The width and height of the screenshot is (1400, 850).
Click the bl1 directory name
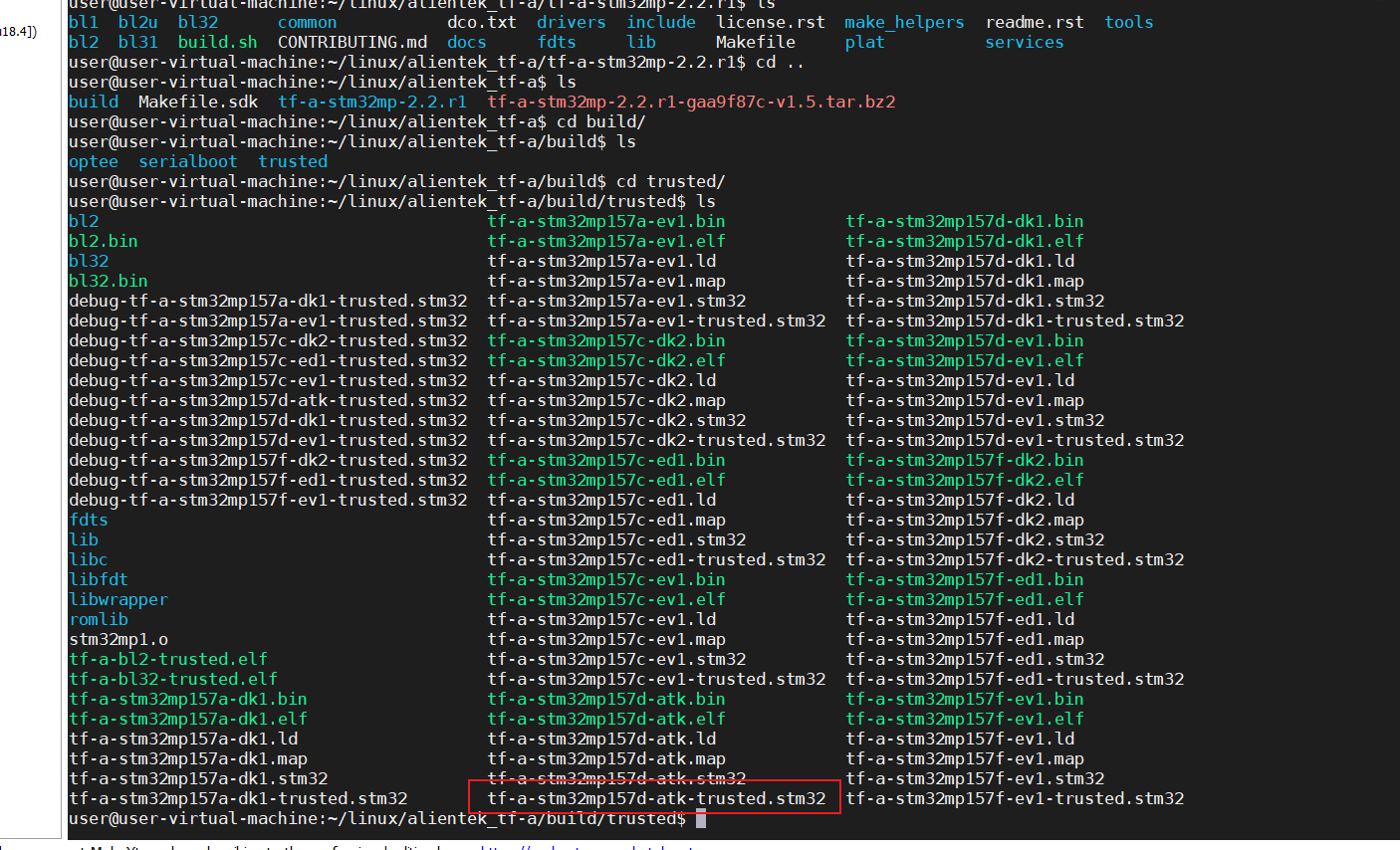(x=84, y=22)
